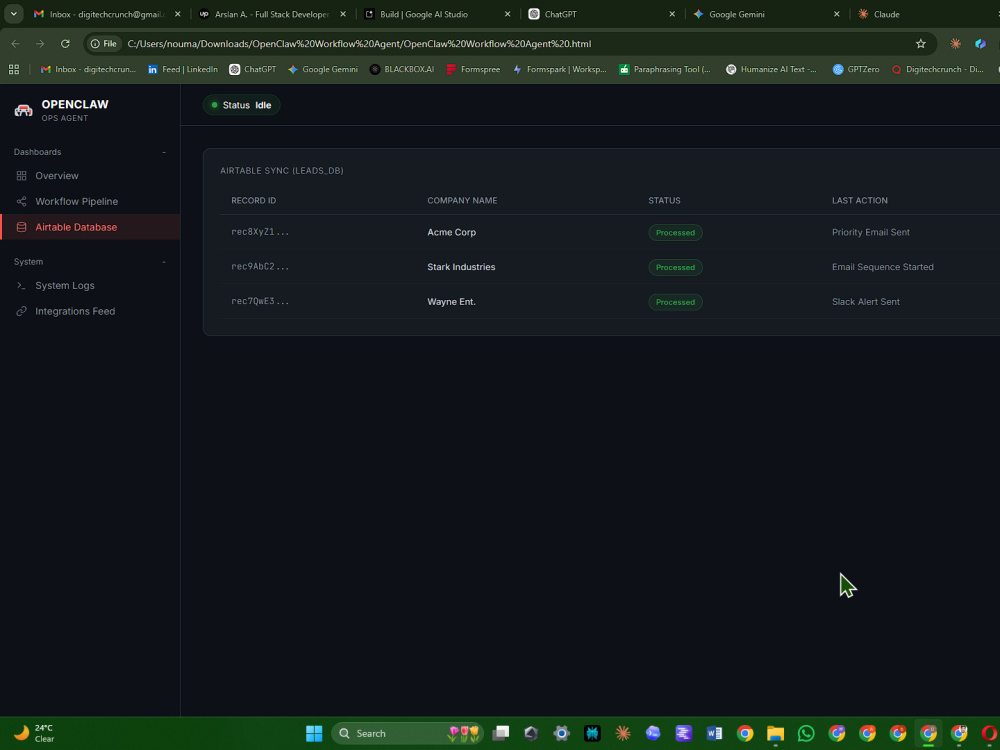The image size is (1000, 750).
Task: Click the Priority Email Sent cell
Action: point(871,232)
